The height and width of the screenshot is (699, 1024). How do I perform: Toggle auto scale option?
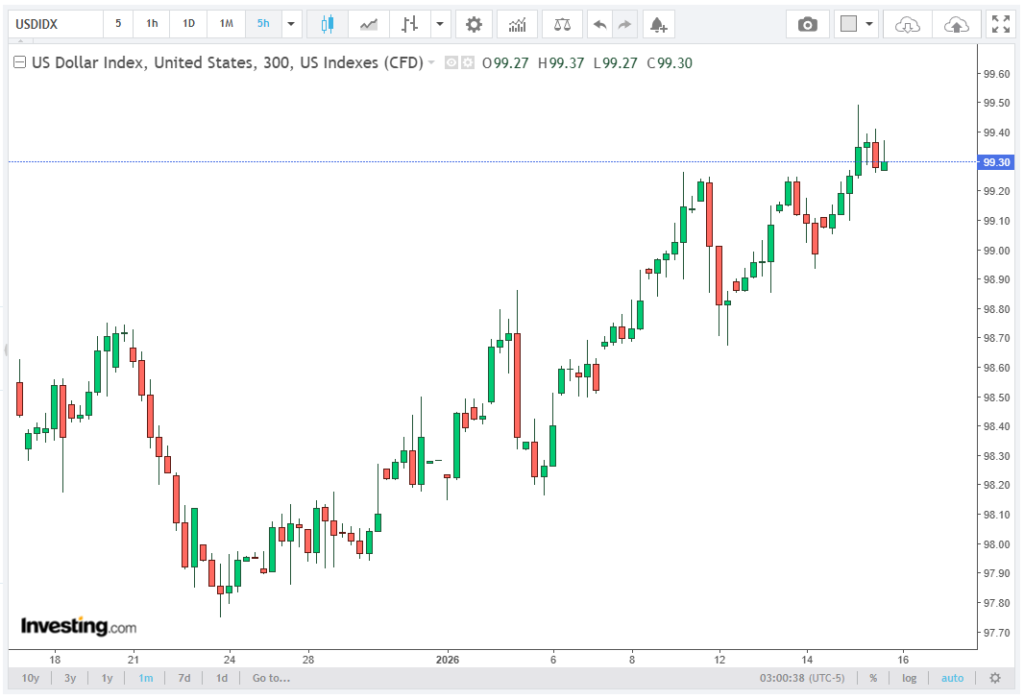click(x=952, y=678)
